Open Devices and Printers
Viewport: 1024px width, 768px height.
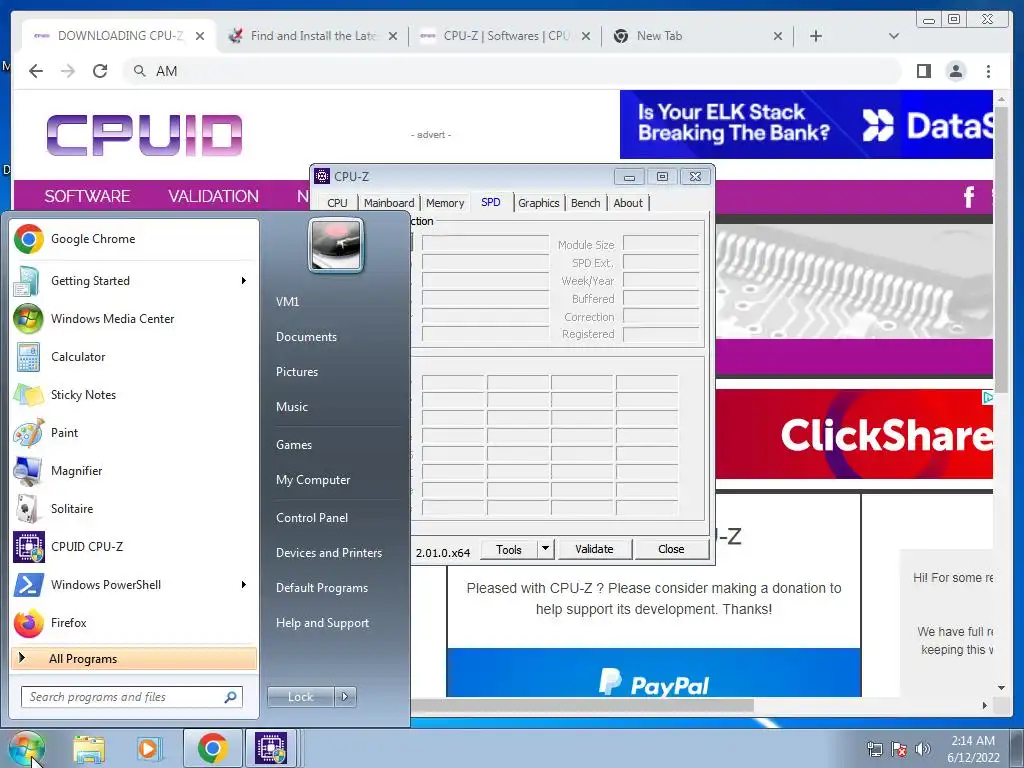point(328,553)
